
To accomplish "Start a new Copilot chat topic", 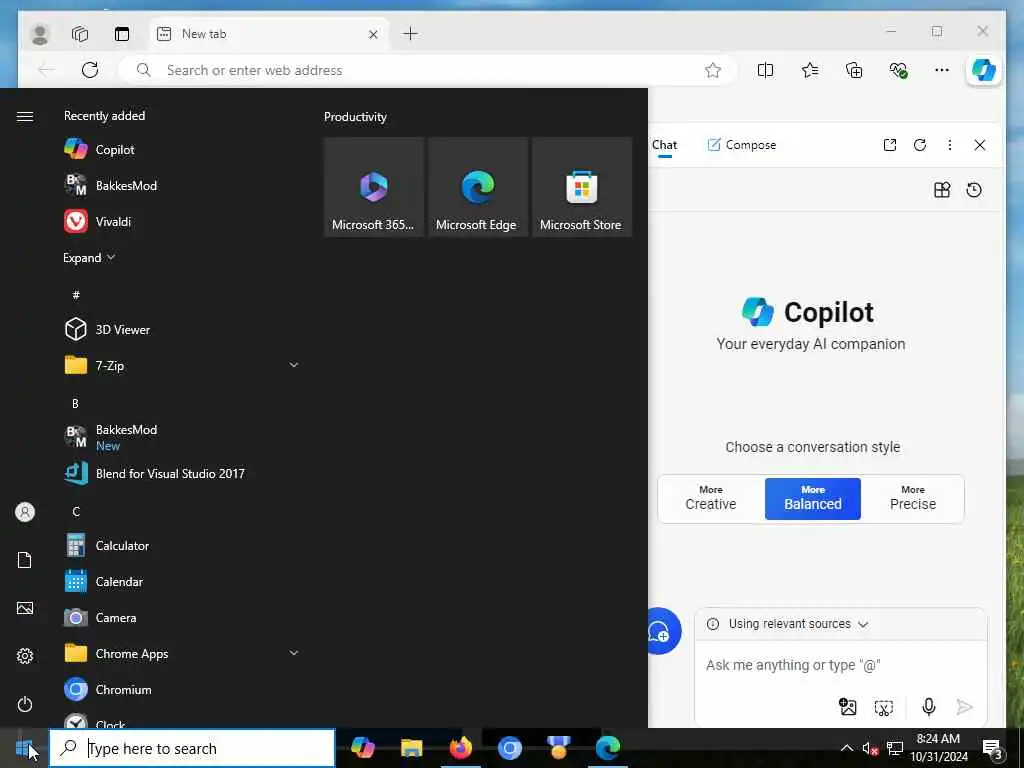I will (663, 631).
